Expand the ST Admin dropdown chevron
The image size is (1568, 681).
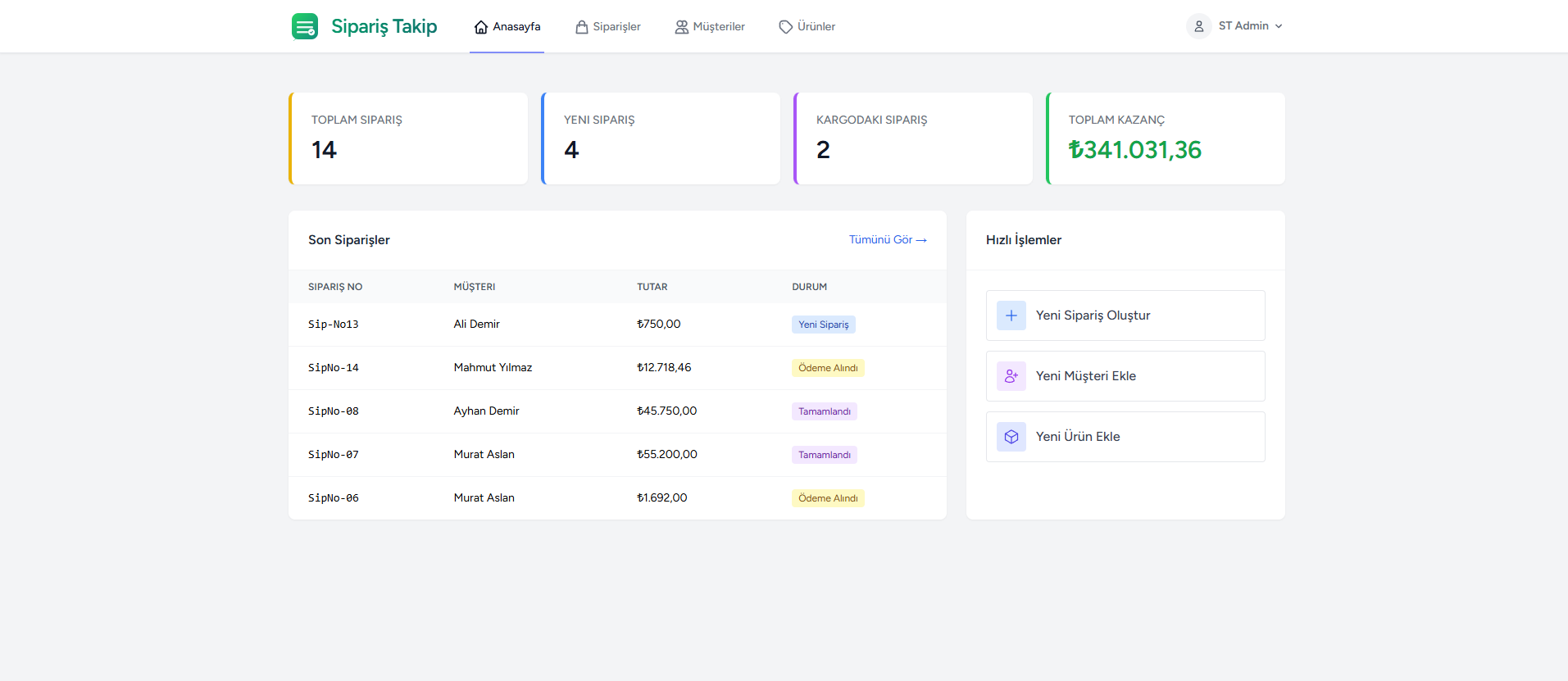[1279, 26]
